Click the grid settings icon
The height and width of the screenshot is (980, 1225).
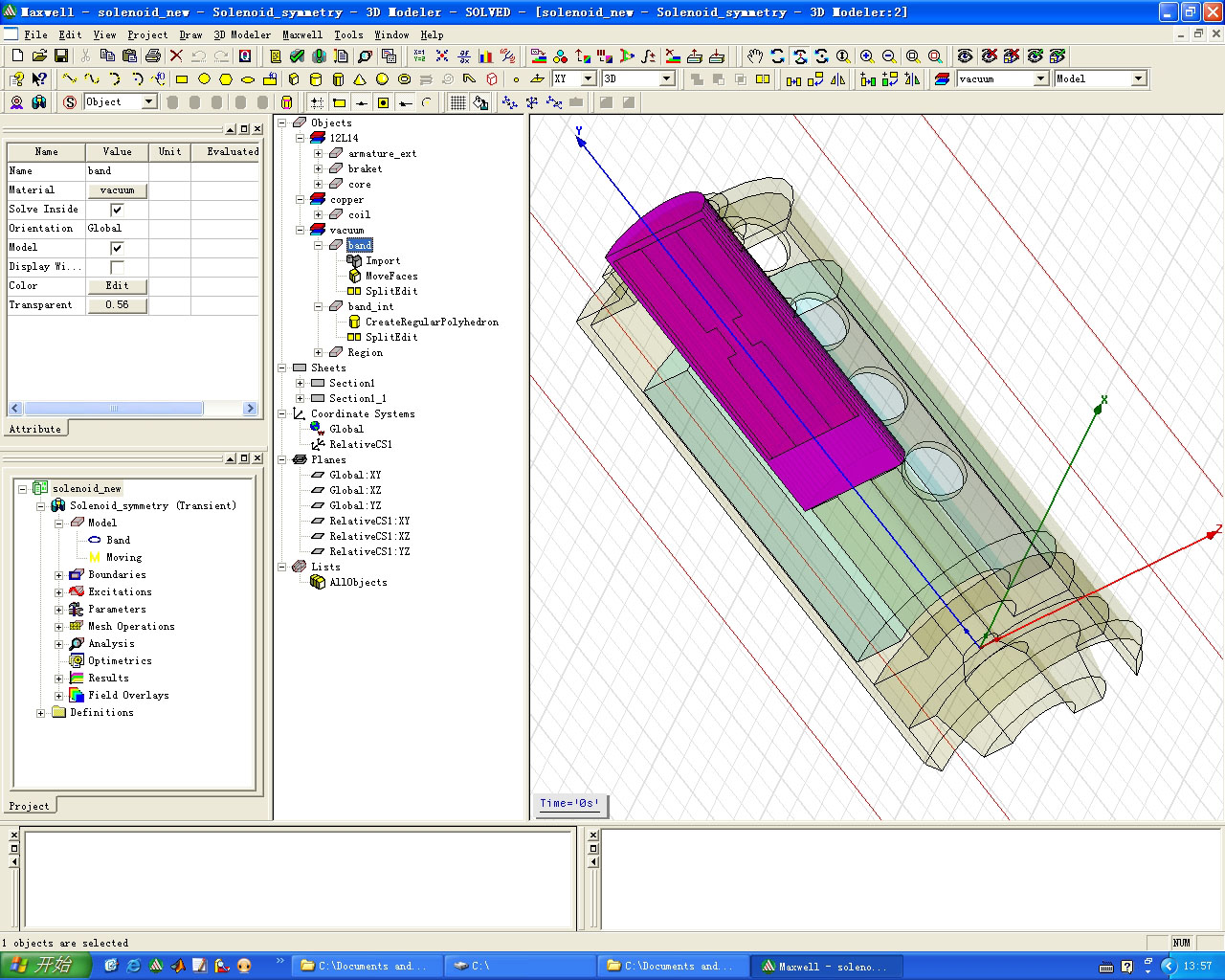[x=458, y=102]
